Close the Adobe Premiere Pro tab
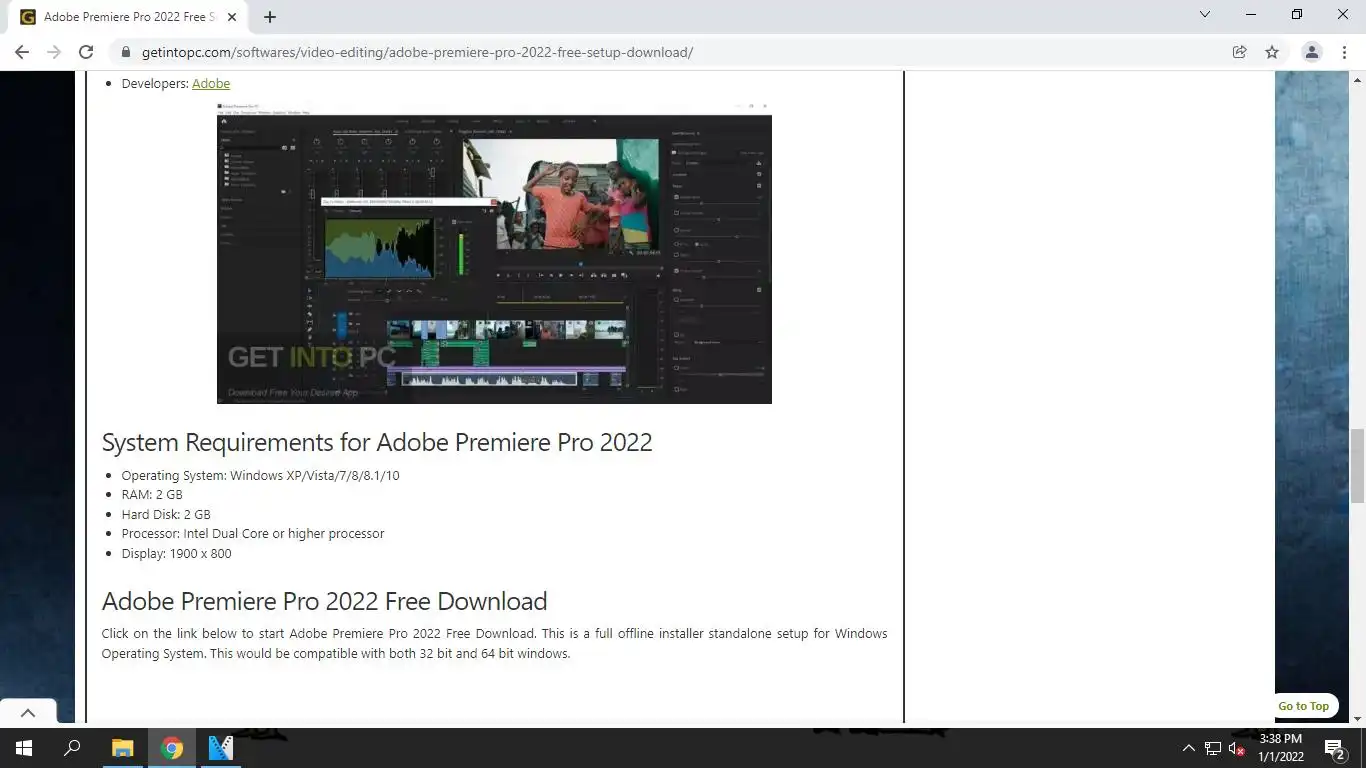1366x768 pixels. coord(232,17)
